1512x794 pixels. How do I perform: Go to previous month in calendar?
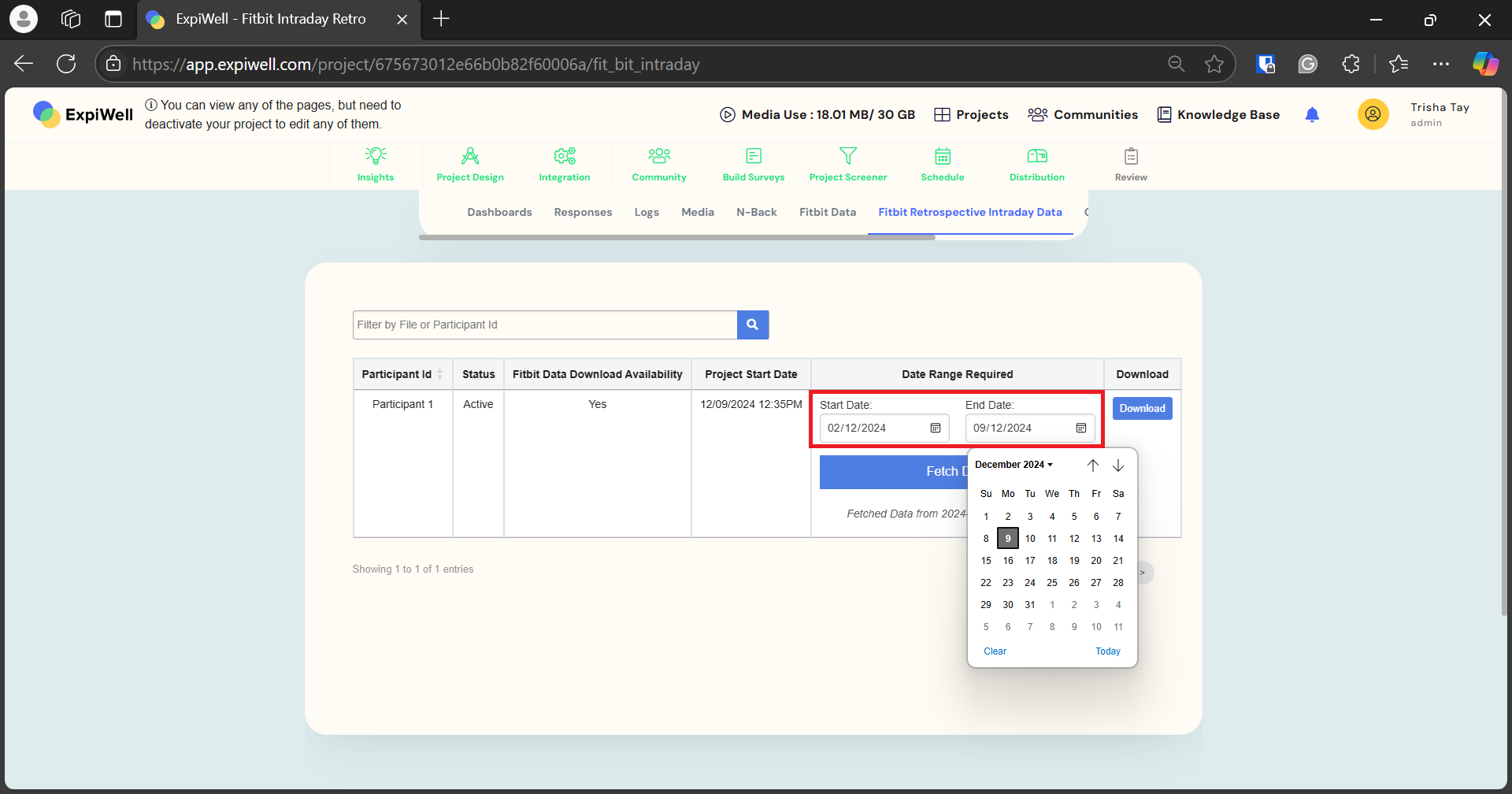(x=1093, y=466)
